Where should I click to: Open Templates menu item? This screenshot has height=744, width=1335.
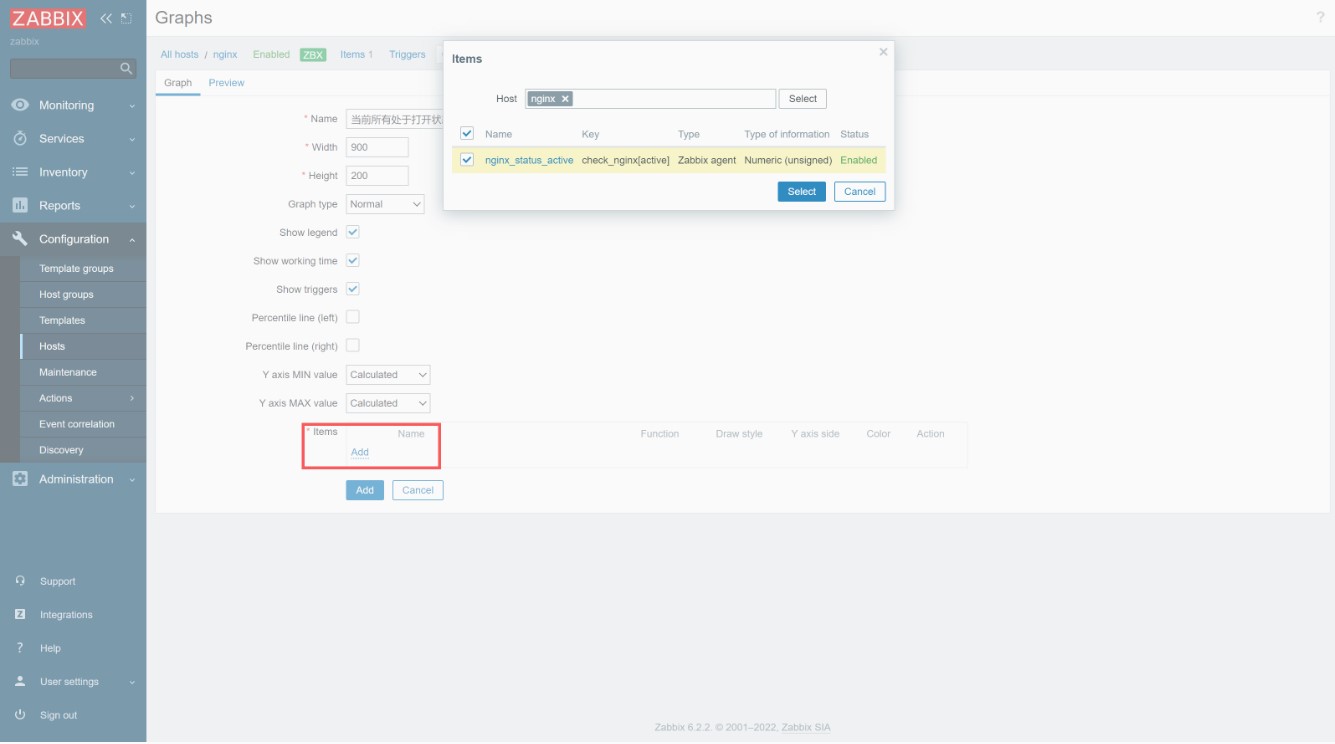(62, 320)
